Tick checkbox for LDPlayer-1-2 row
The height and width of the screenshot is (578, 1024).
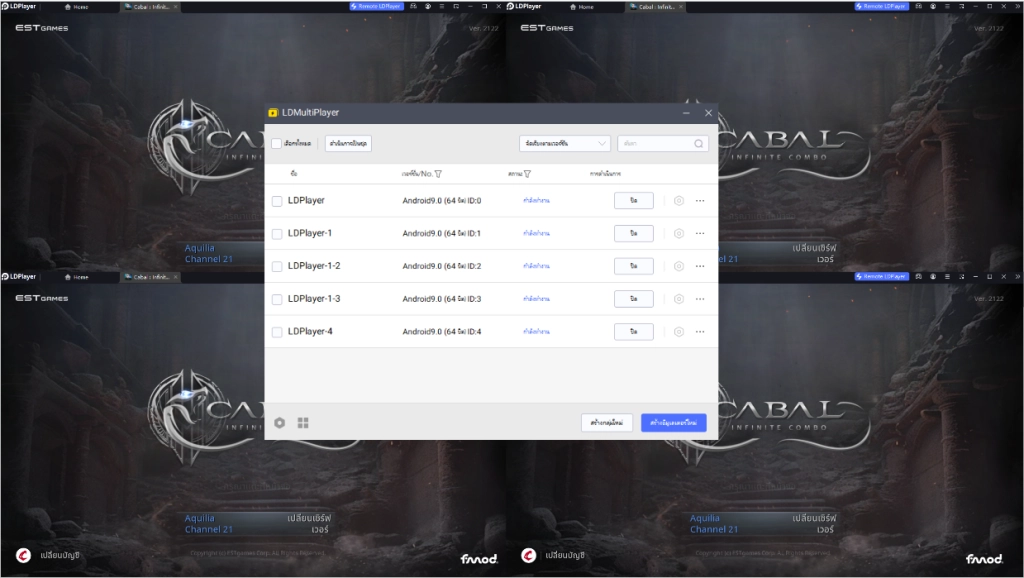click(x=277, y=266)
